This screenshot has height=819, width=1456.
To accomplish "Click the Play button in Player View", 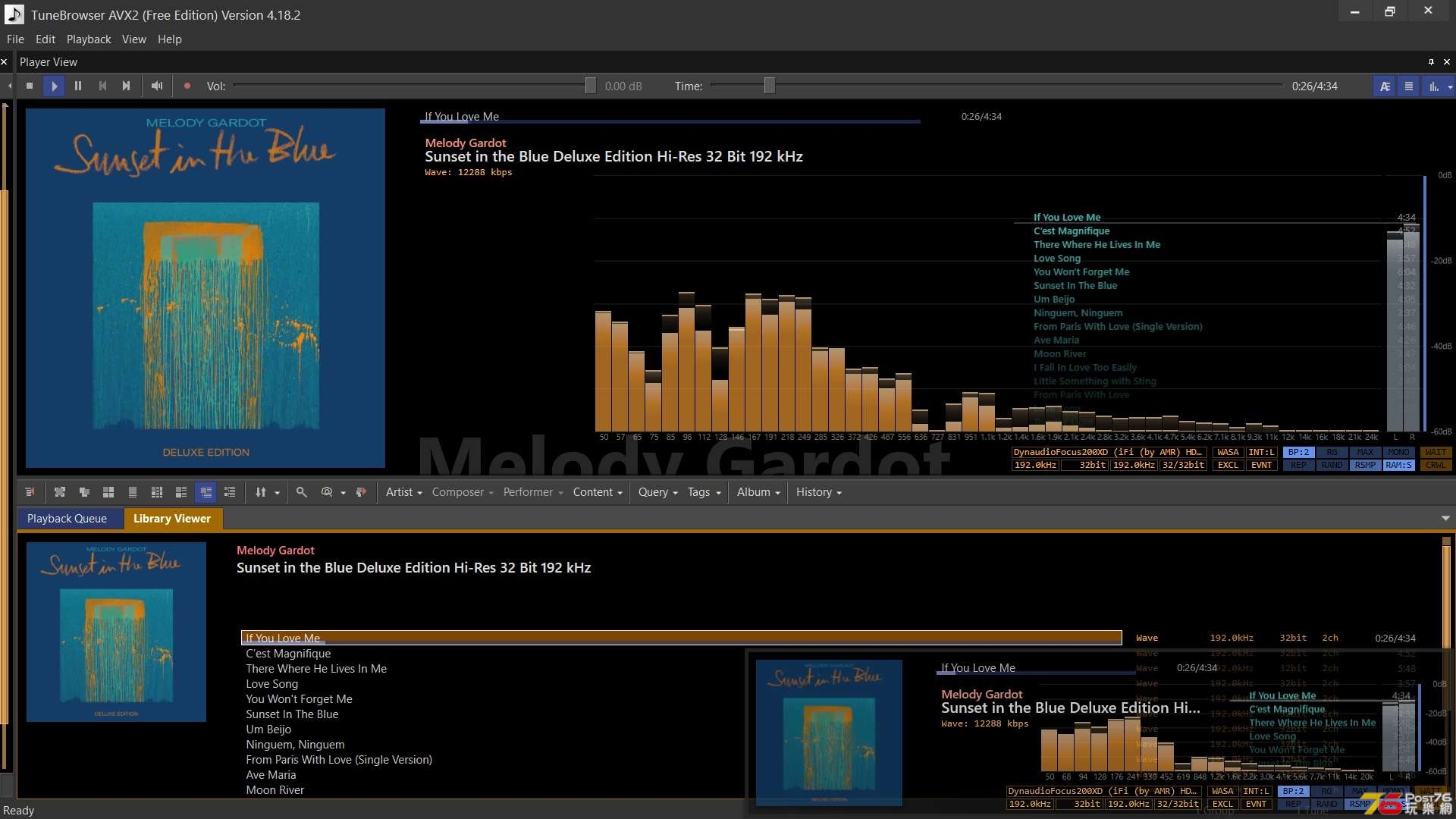I will [x=54, y=86].
